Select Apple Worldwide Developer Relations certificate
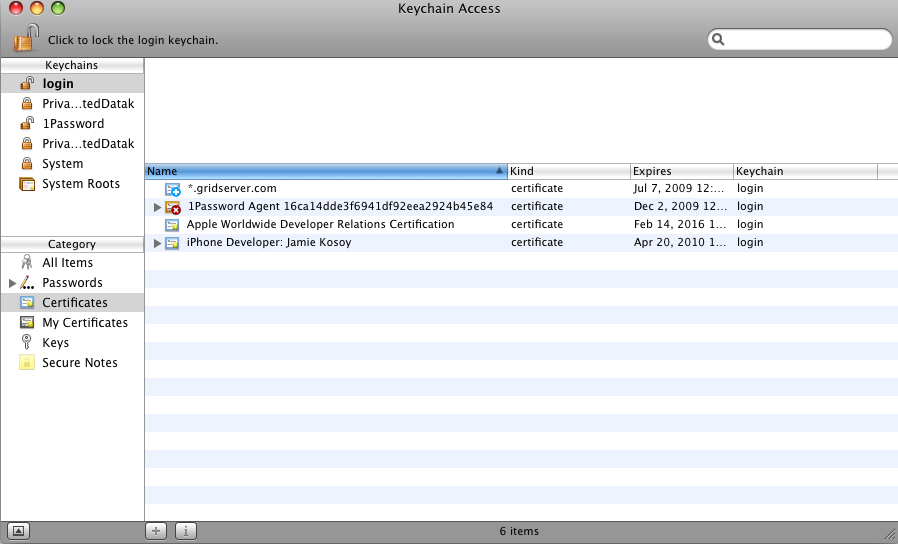898x544 pixels. click(x=320, y=224)
